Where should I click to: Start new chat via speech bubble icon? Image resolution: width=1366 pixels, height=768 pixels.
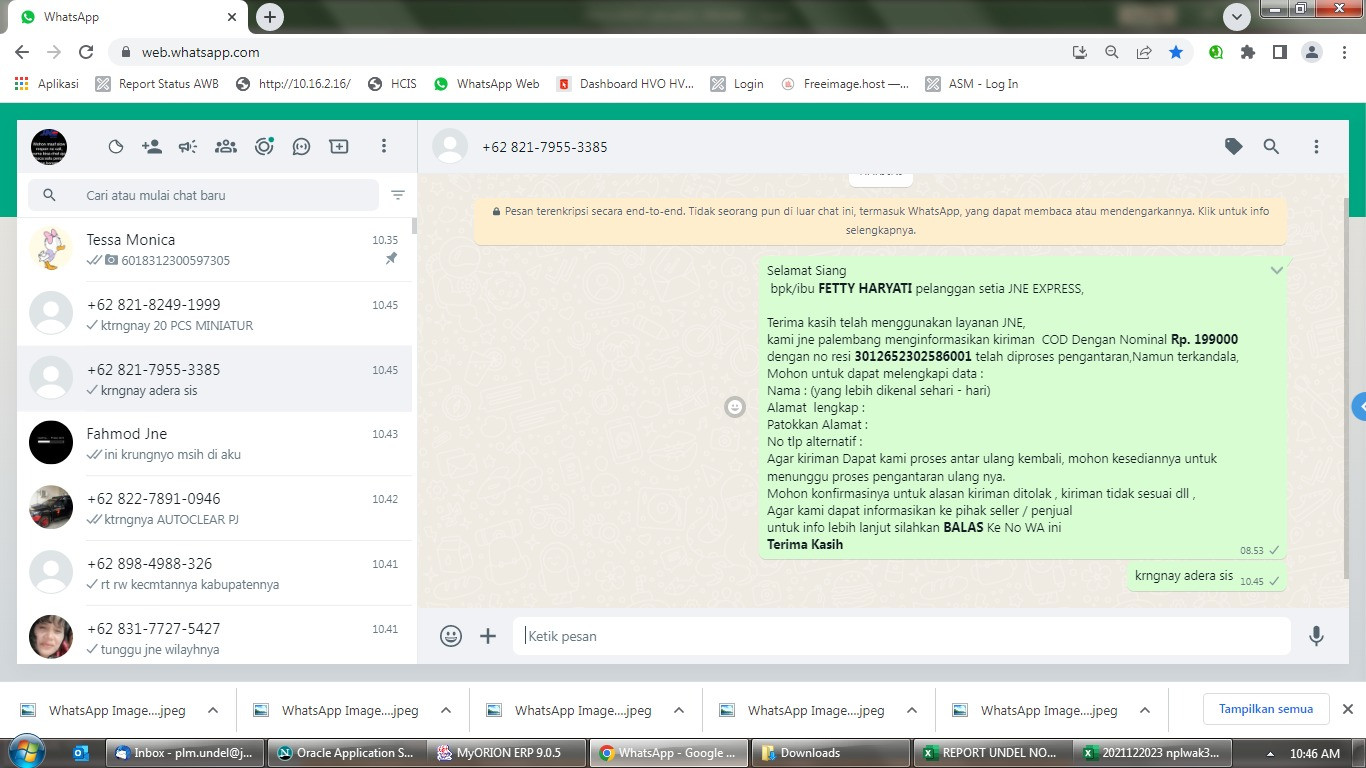(301, 146)
